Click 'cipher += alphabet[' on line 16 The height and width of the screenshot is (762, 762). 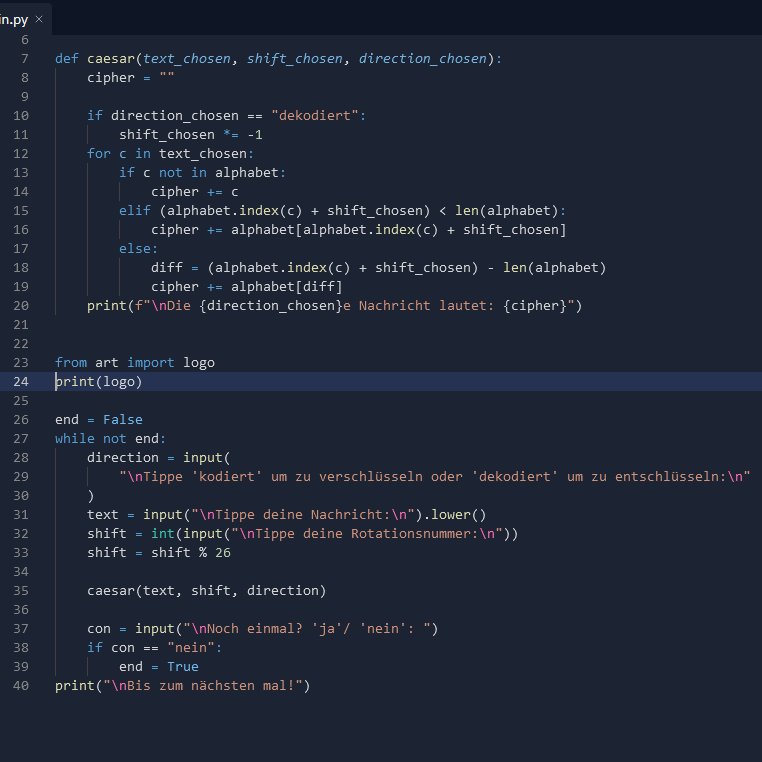(226, 230)
